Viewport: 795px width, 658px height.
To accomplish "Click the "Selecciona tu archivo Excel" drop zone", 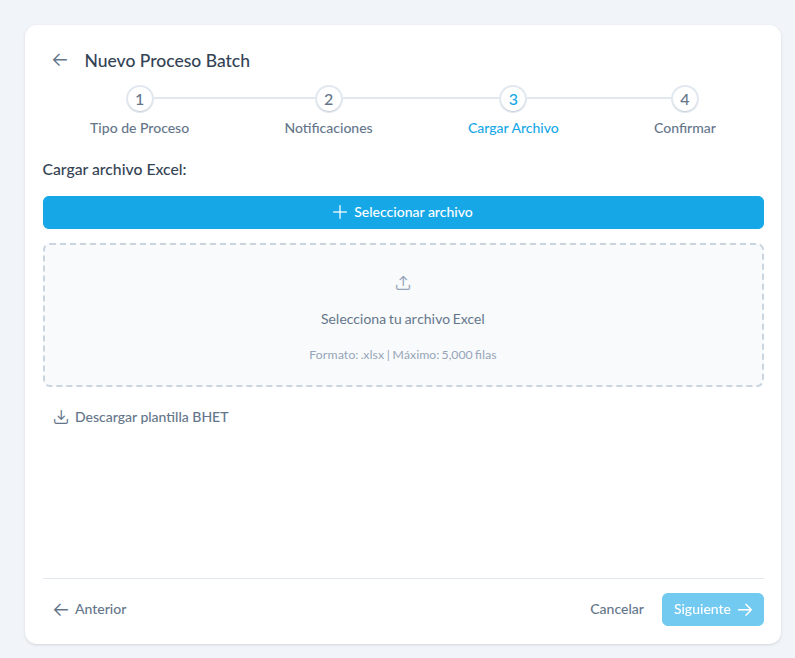I will coord(403,320).
